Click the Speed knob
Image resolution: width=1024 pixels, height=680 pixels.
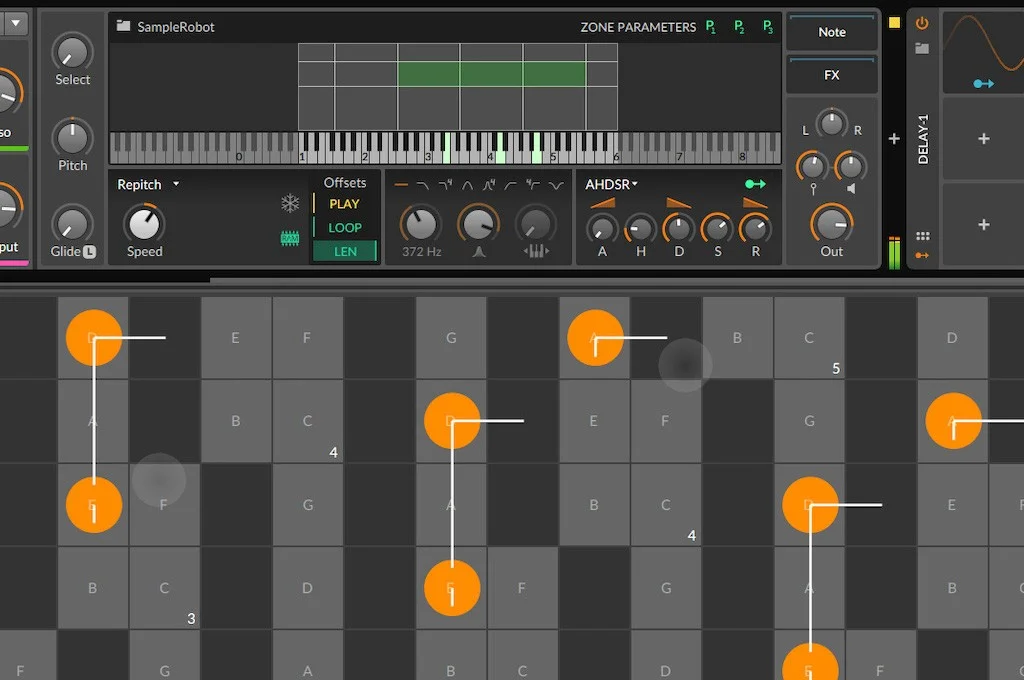tap(144, 223)
